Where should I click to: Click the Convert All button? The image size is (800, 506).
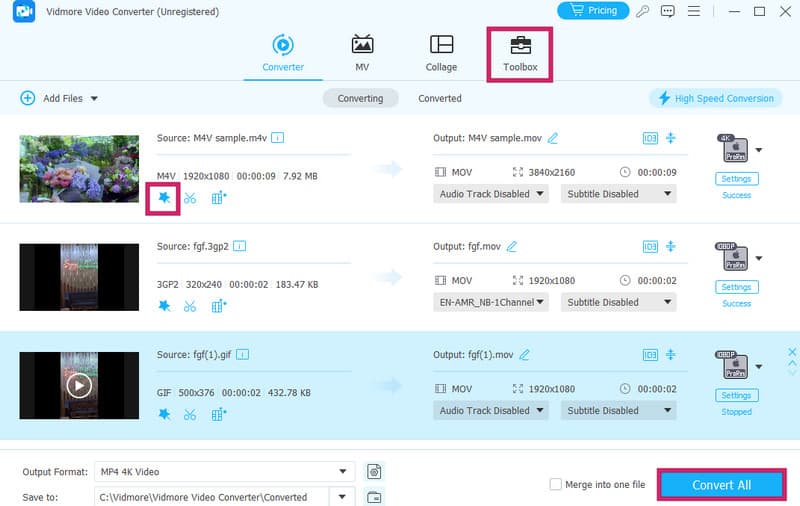click(721, 485)
